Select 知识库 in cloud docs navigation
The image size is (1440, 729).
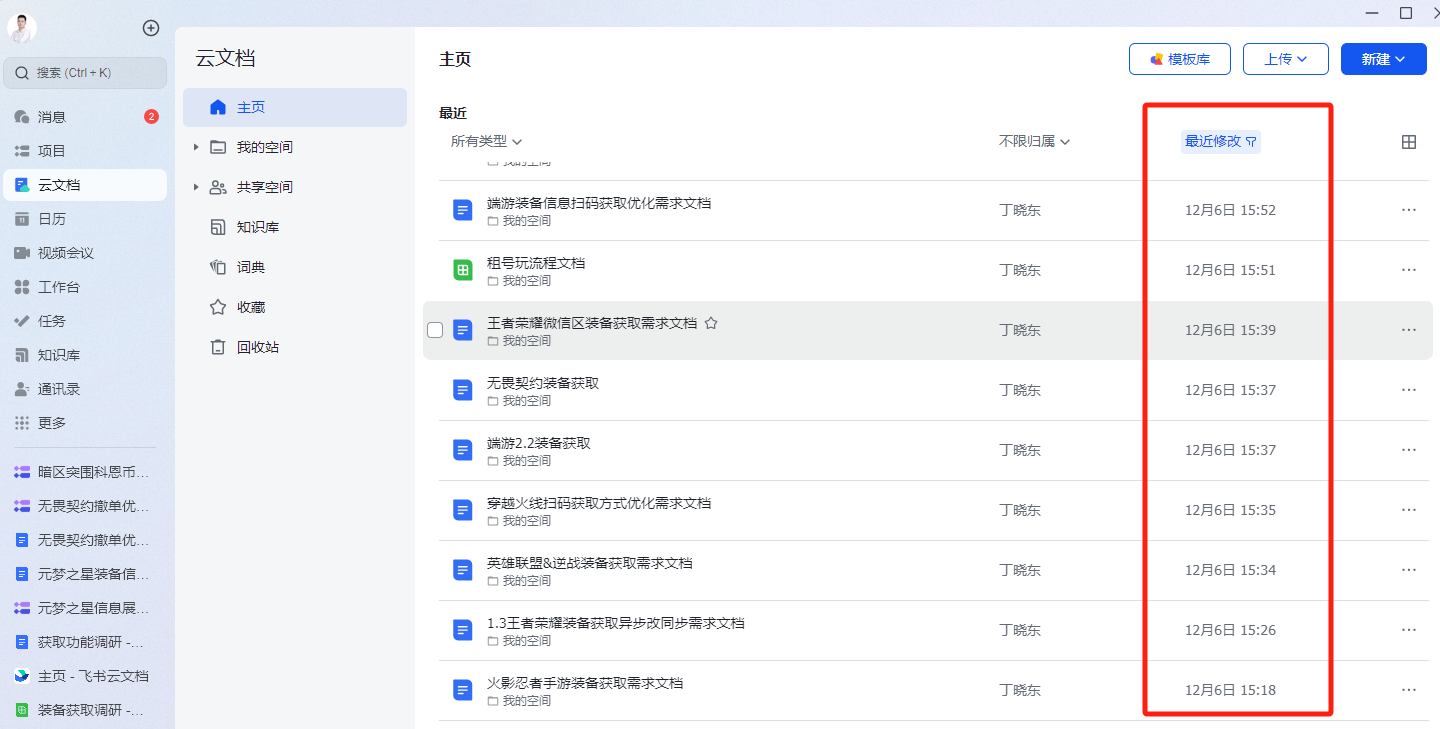point(257,227)
